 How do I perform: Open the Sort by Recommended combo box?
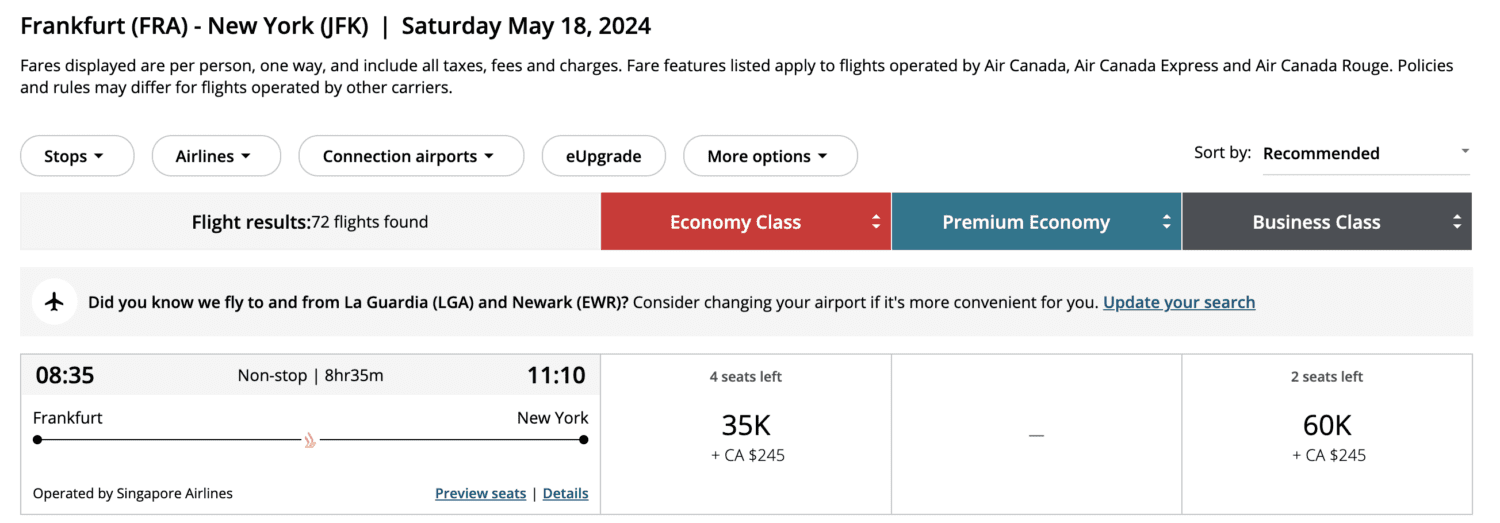click(x=1366, y=154)
